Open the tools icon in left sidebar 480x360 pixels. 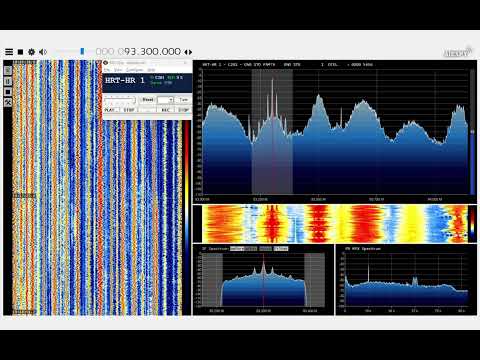(8, 102)
